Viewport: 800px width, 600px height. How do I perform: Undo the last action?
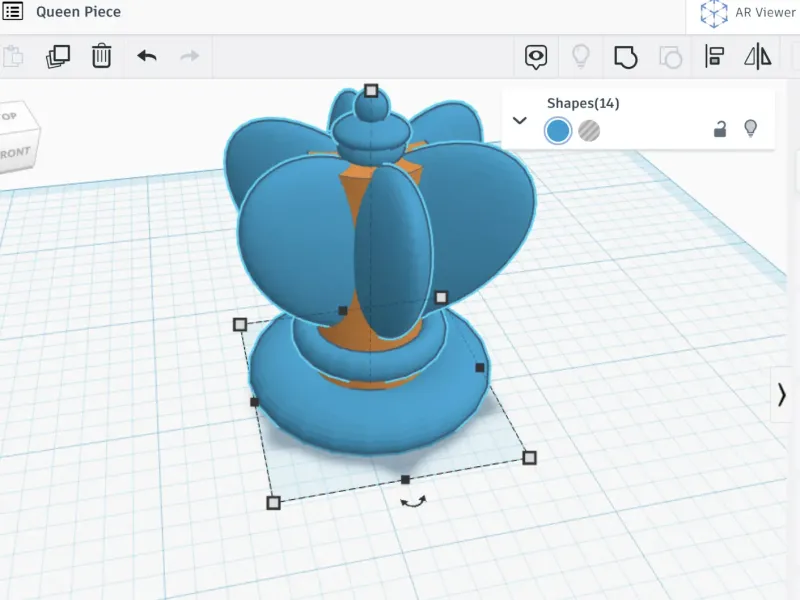point(147,56)
